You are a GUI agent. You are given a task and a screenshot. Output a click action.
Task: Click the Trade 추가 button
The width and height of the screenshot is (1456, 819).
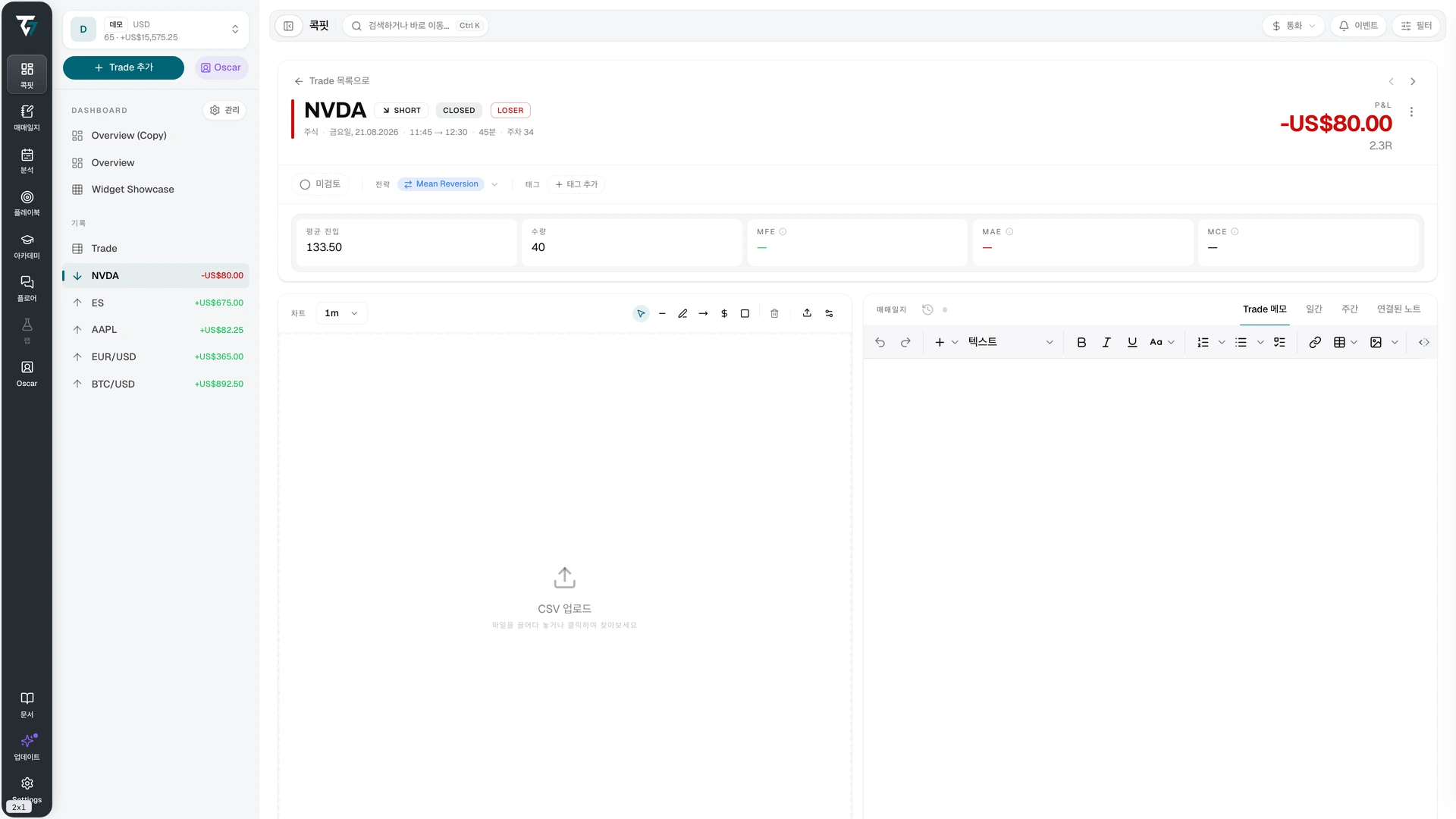(x=124, y=67)
